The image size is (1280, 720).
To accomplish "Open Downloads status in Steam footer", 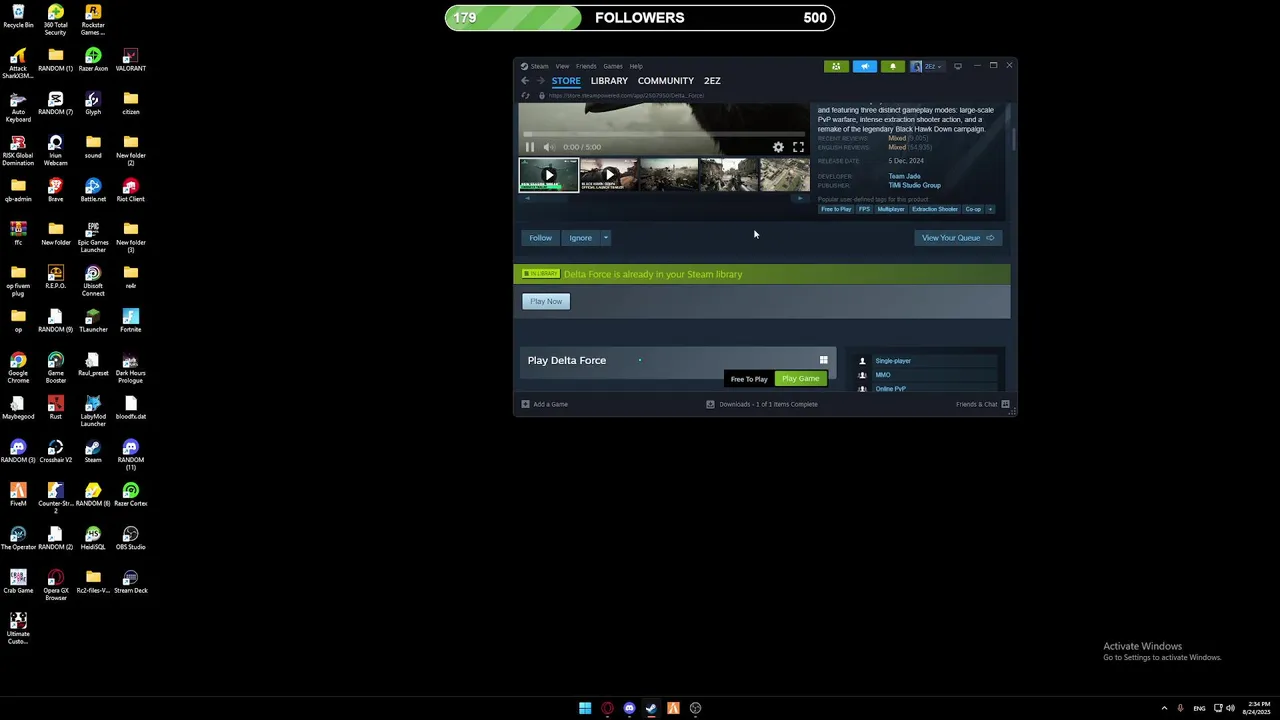I will [x=762, y=404].
